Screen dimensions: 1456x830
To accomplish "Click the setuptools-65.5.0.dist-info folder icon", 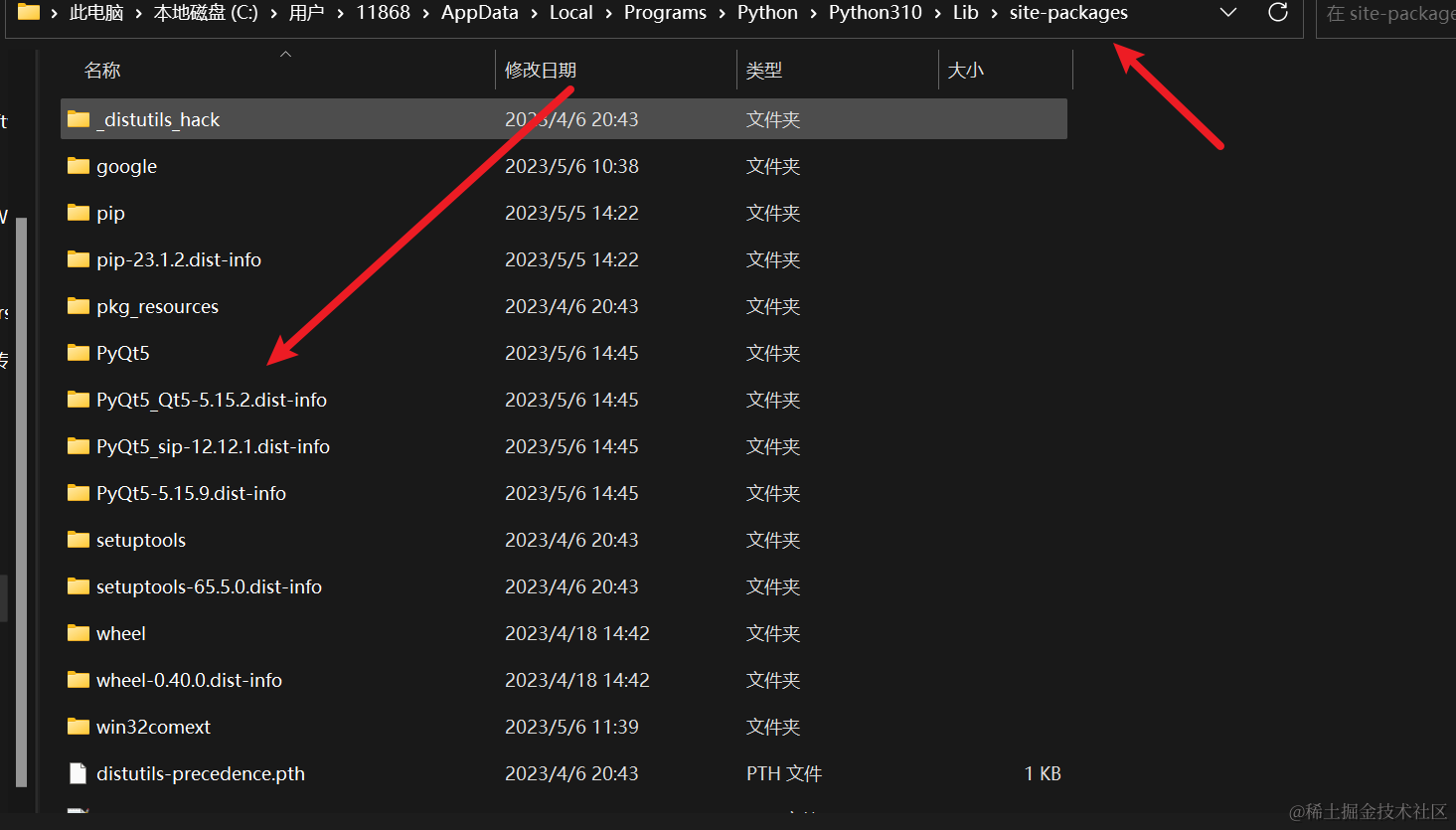I will pyautogui.click(x=79, y=586).
